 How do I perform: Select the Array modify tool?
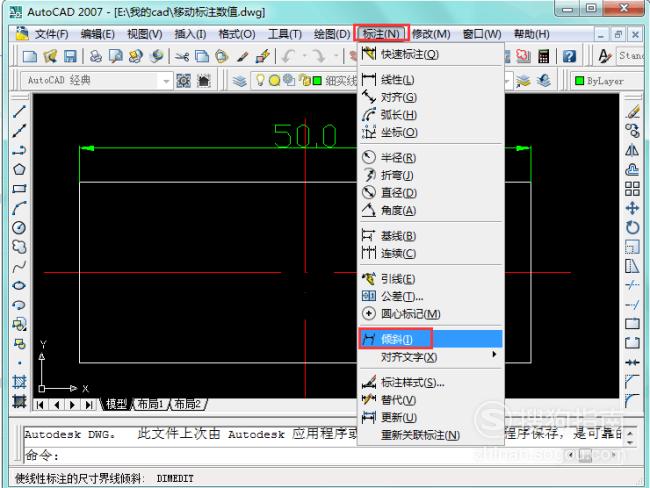(632, 189)
